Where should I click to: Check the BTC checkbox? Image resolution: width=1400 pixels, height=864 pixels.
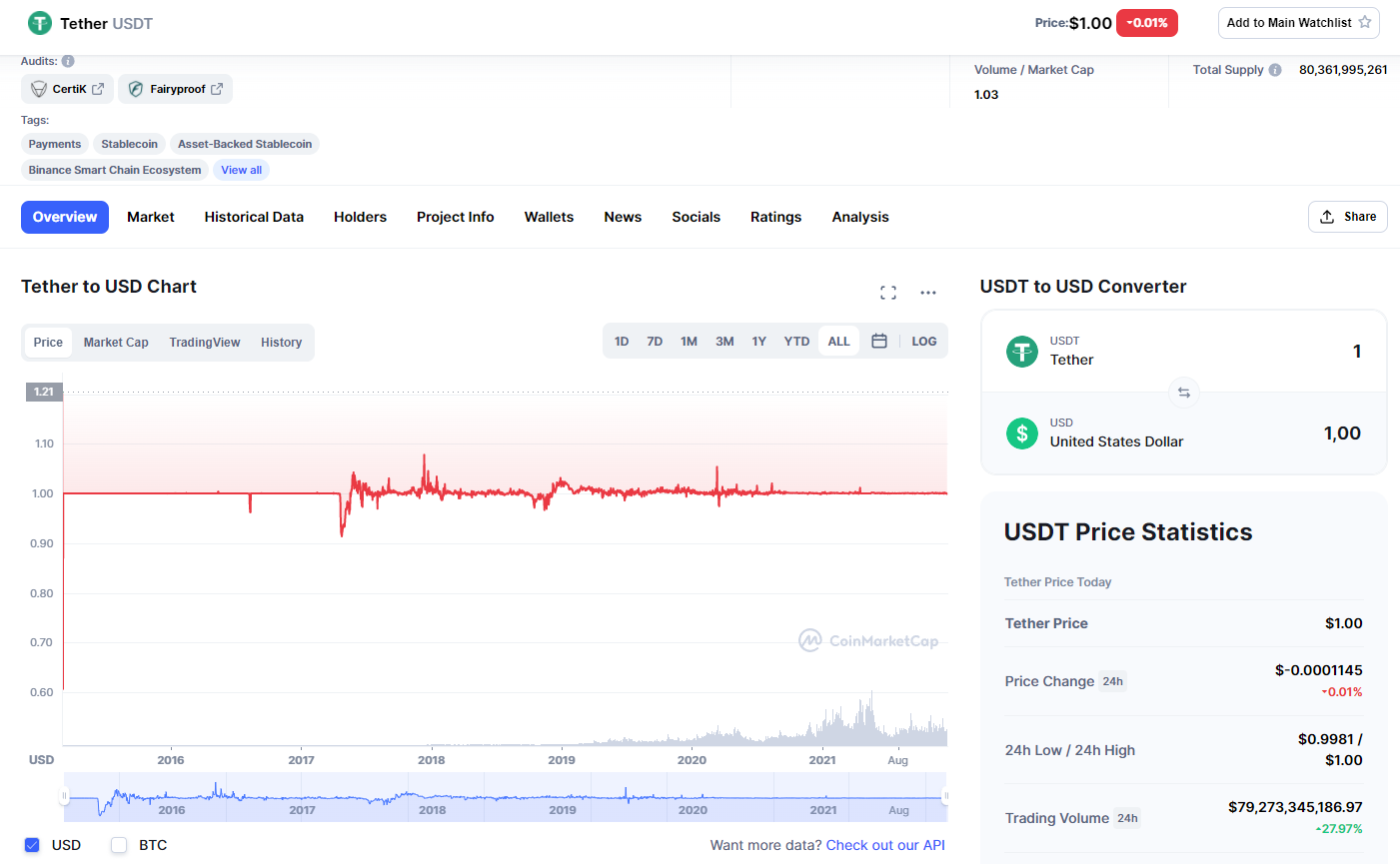[x=119, y=845]
